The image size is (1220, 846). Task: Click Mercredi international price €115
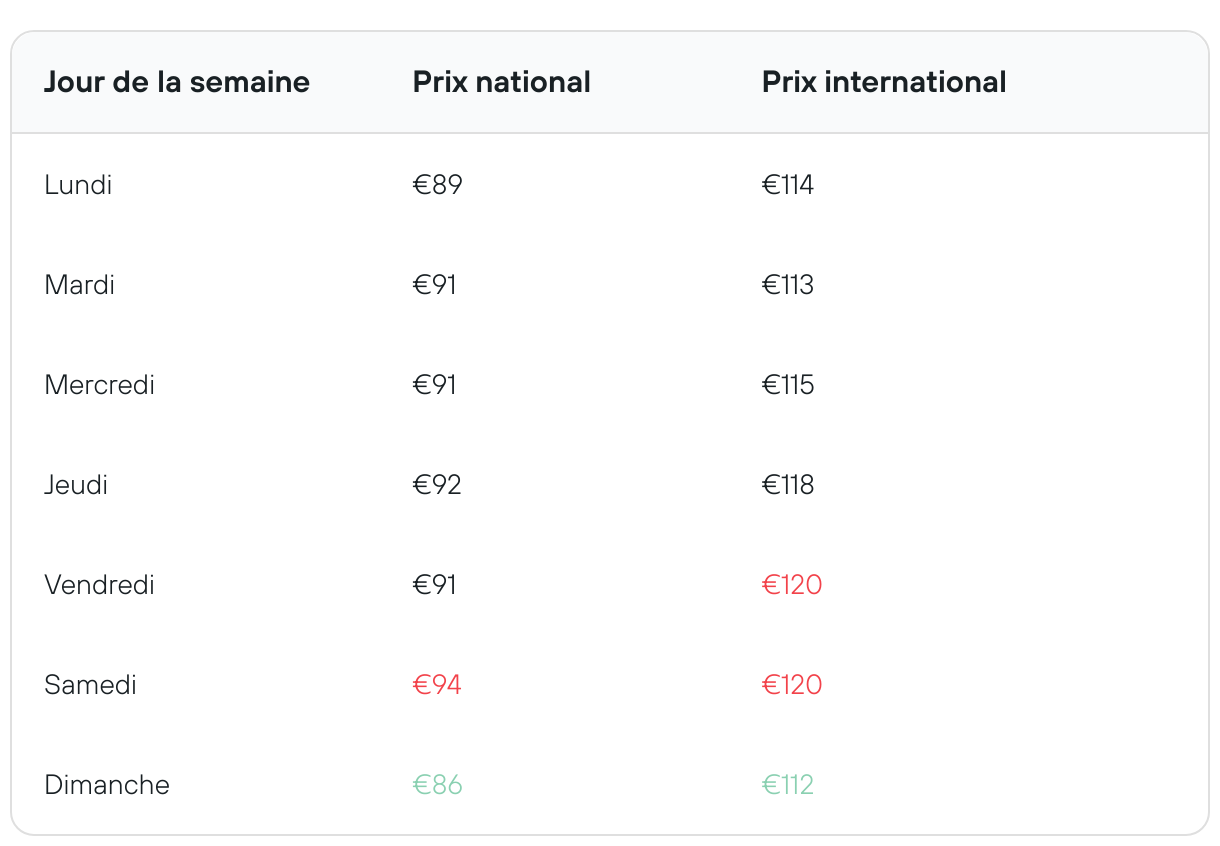point(788,385)
